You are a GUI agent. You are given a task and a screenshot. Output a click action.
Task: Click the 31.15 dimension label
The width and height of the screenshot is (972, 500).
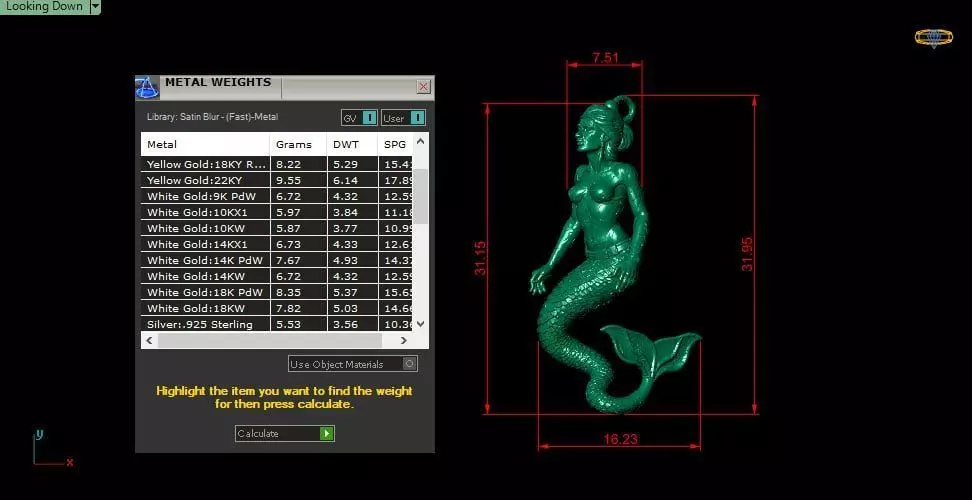pos(480,258)
